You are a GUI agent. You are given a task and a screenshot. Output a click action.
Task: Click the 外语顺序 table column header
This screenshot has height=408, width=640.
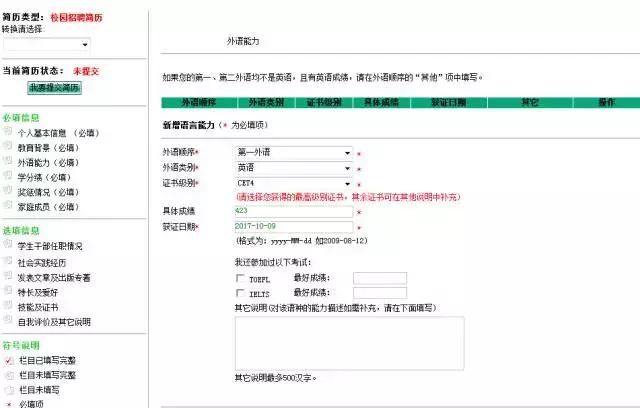199,102
